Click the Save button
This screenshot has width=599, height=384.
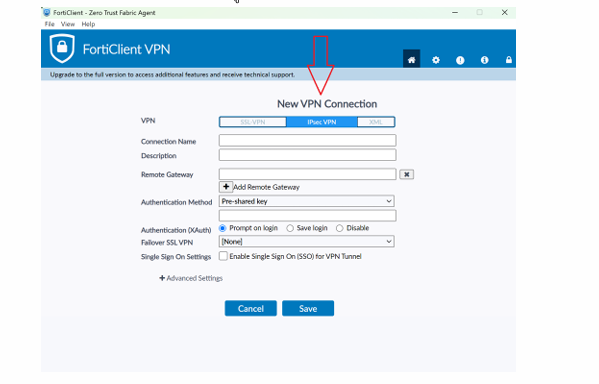pyautogui.click(x=308, y=308)
